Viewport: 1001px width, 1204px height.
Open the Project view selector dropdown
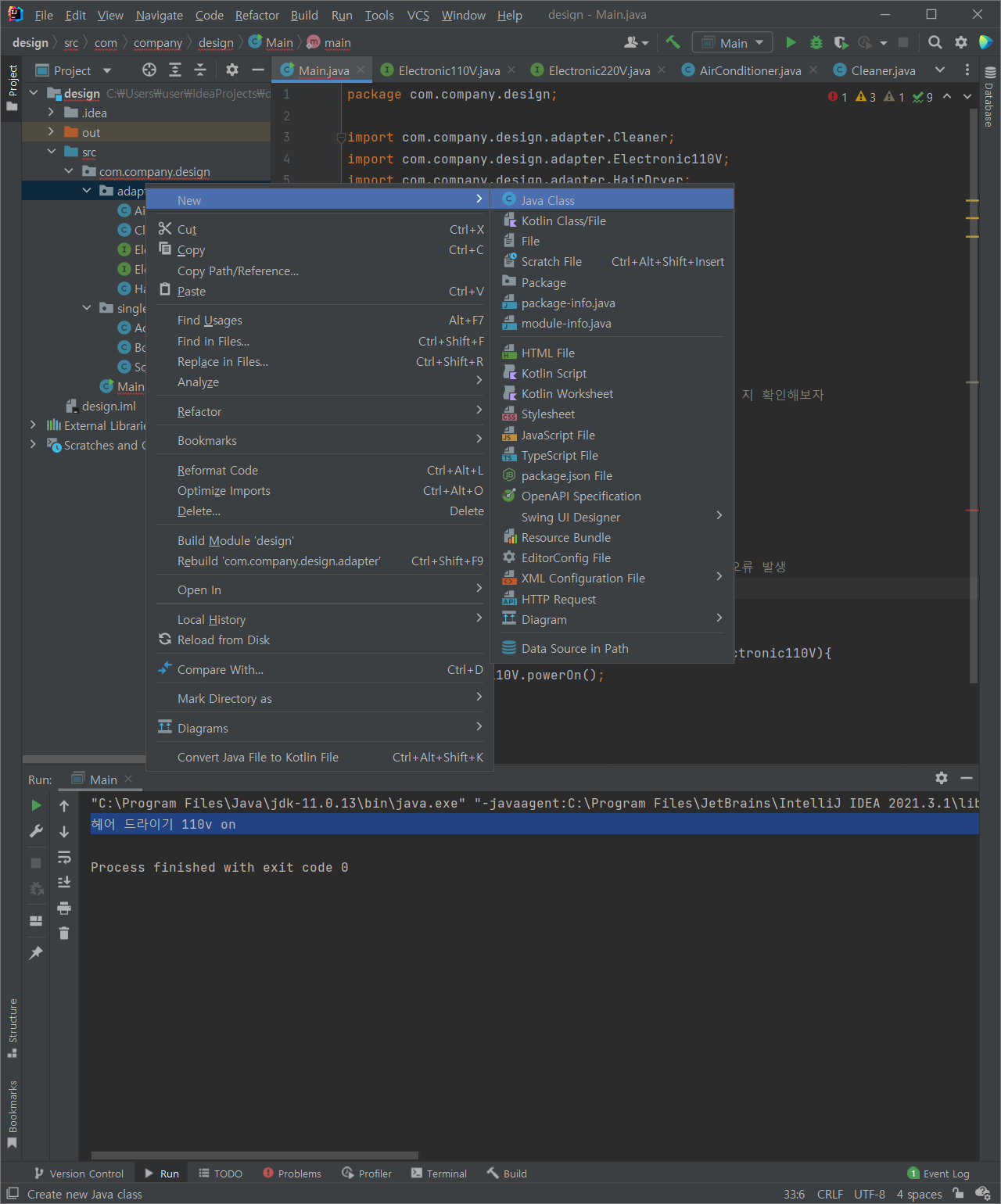click(x=74, y=70)
